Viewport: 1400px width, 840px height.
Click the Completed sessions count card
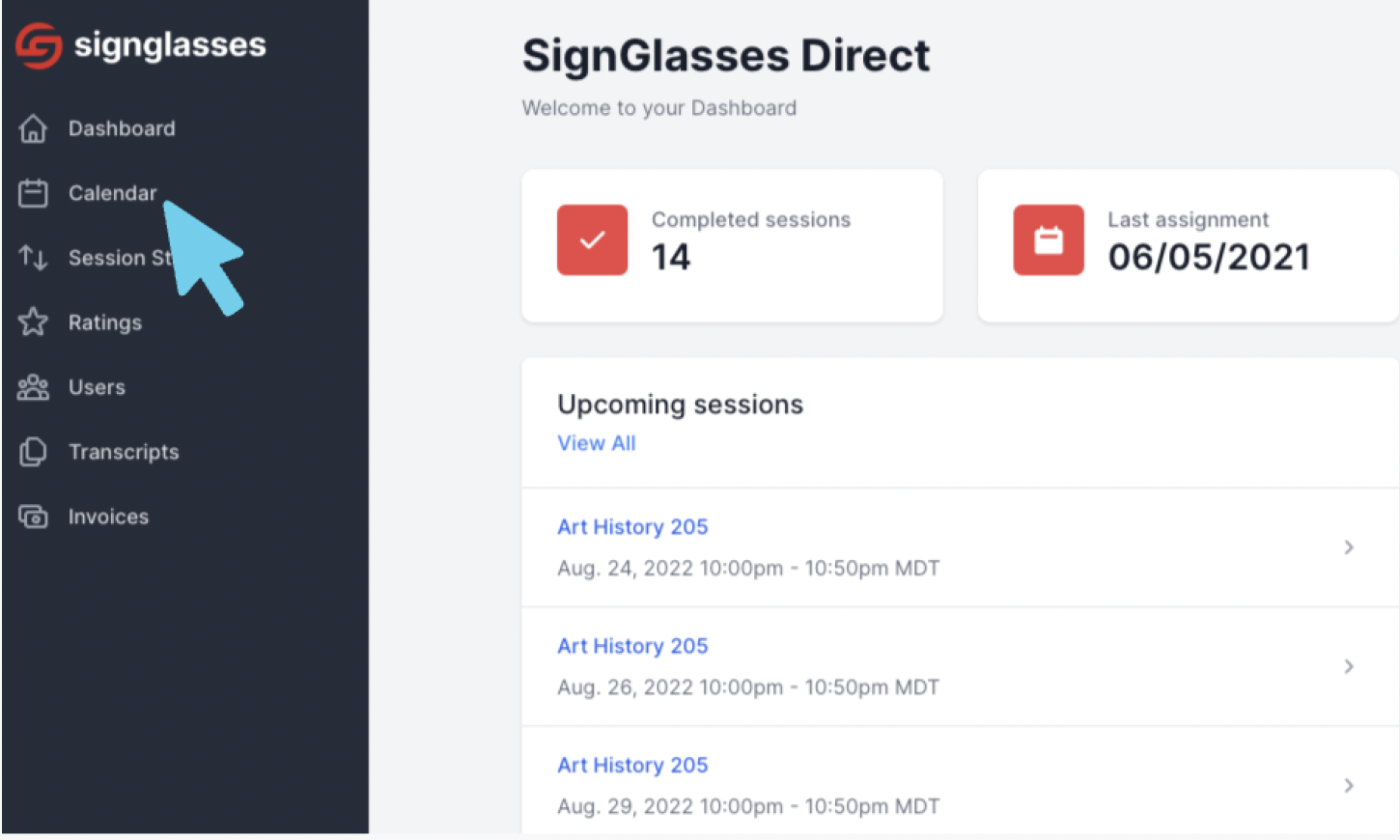pos(732,246)
